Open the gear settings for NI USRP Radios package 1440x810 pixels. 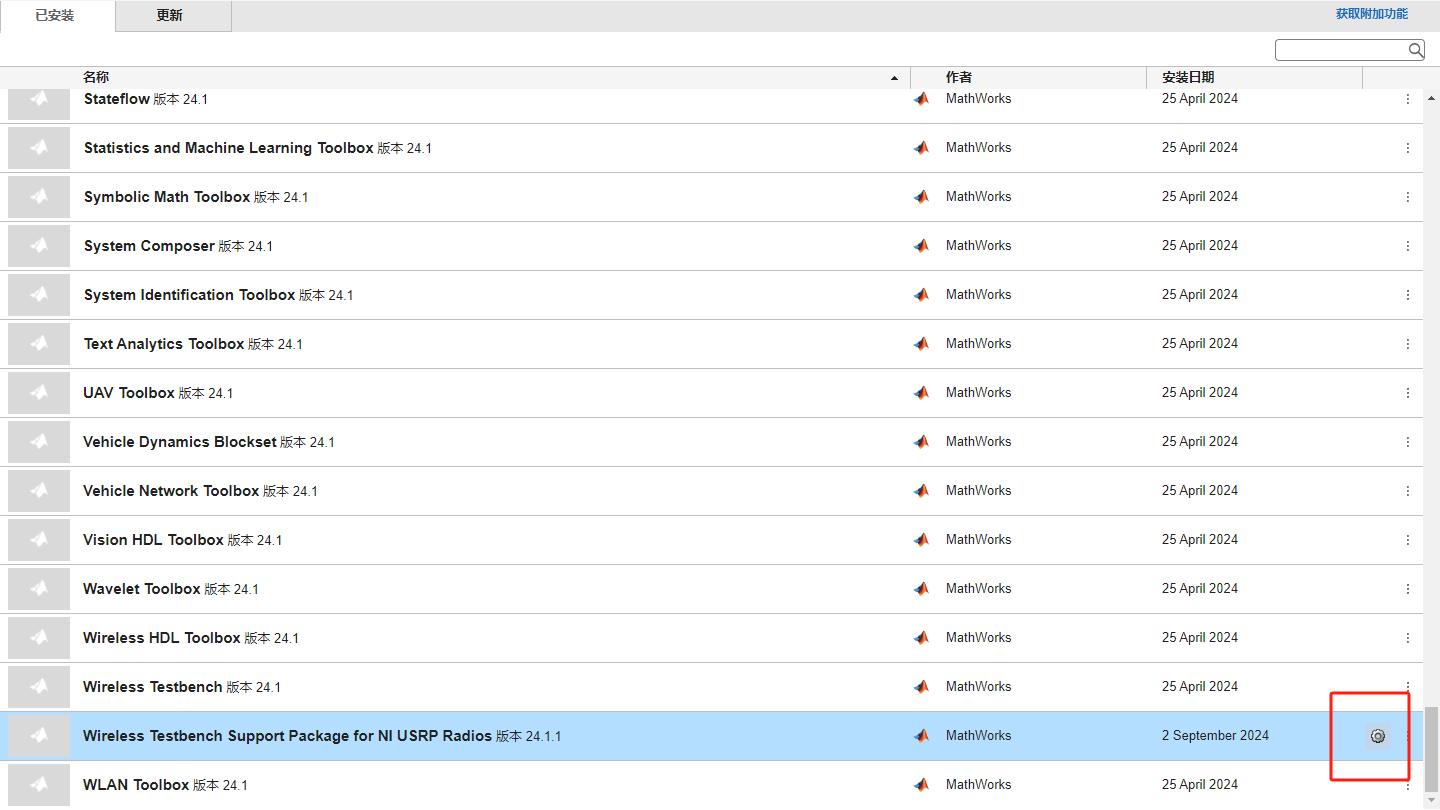coord(1378,736)
